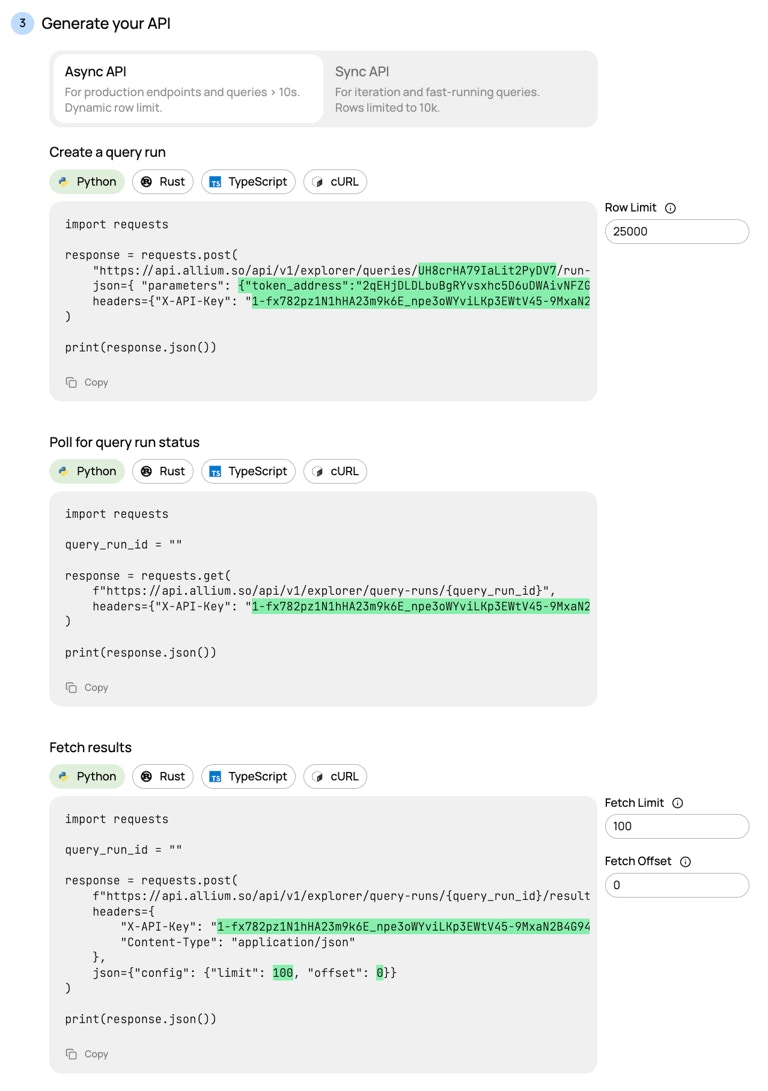768x1091 pixels.
Task: Select the Async API option
Action: point(188,89)
